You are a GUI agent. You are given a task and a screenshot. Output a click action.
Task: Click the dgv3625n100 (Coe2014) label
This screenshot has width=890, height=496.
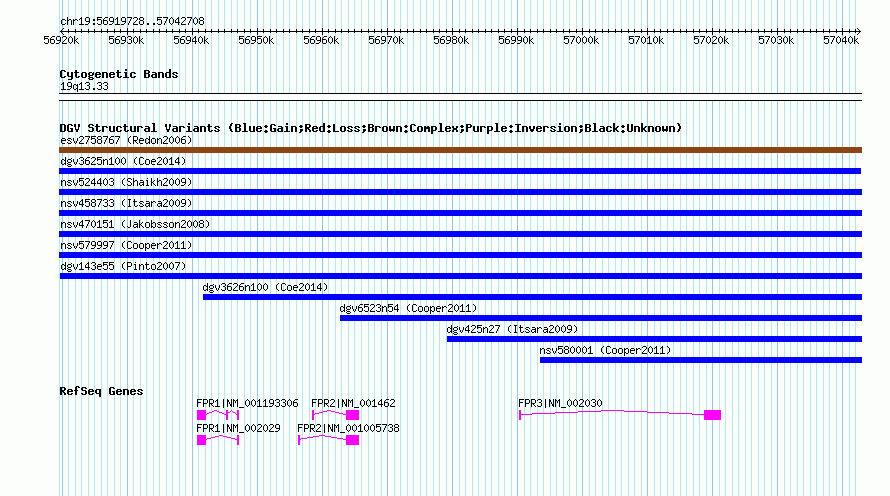click(123, 161)
